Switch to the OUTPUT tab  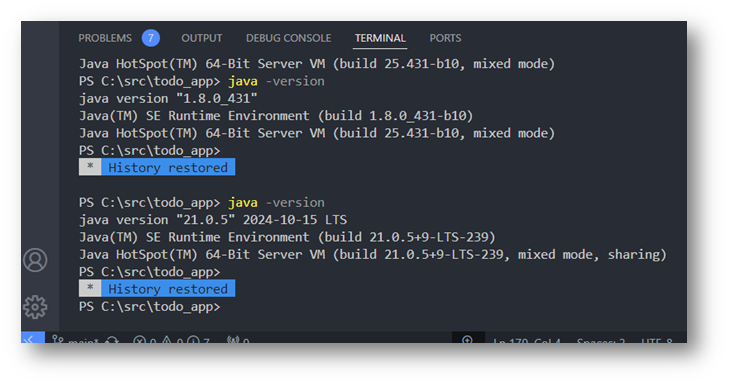coord(202,38)
